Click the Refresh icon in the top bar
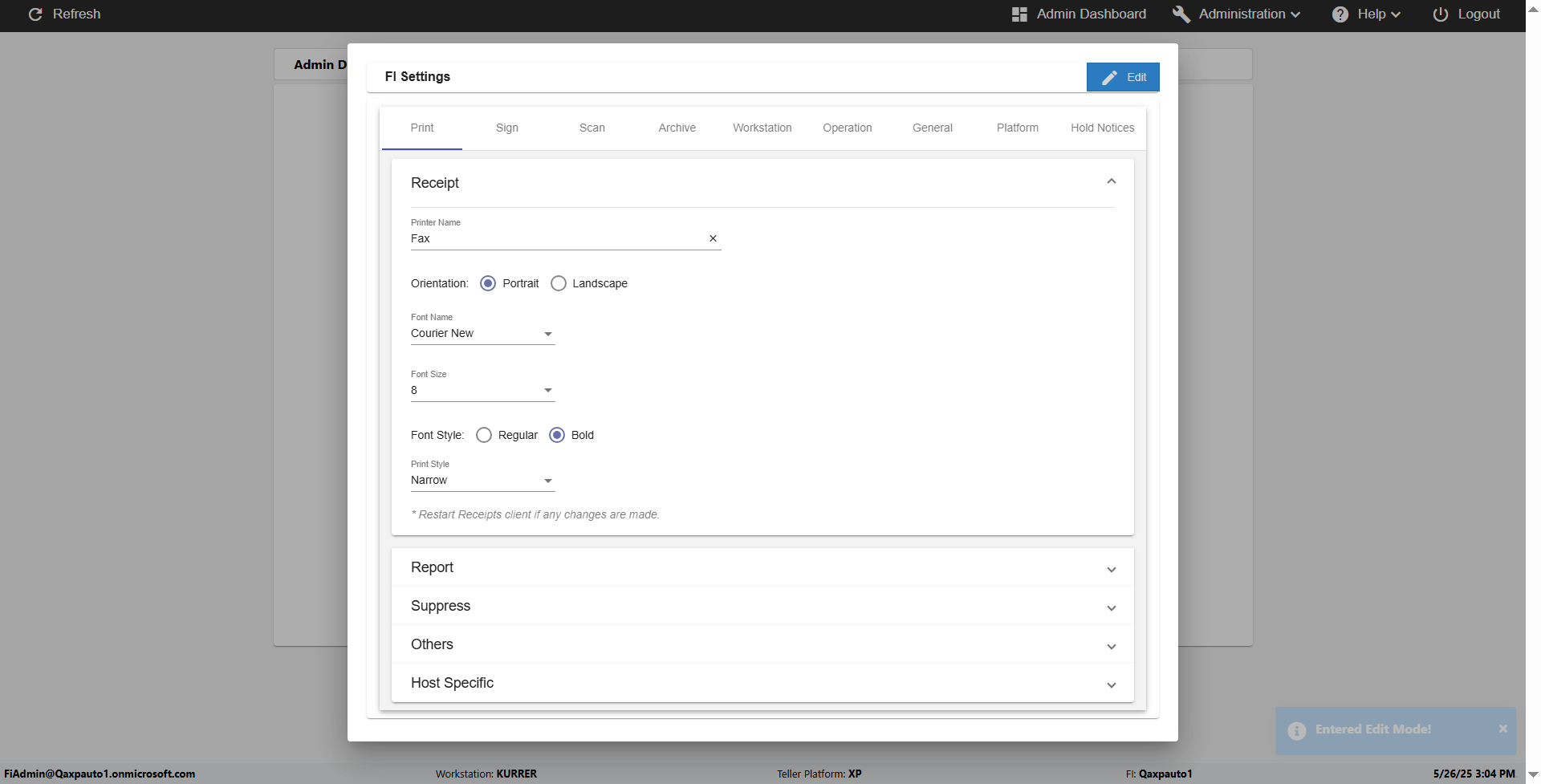The height and width of the screenshot is (784, 1541). click(x=35, y=14)
